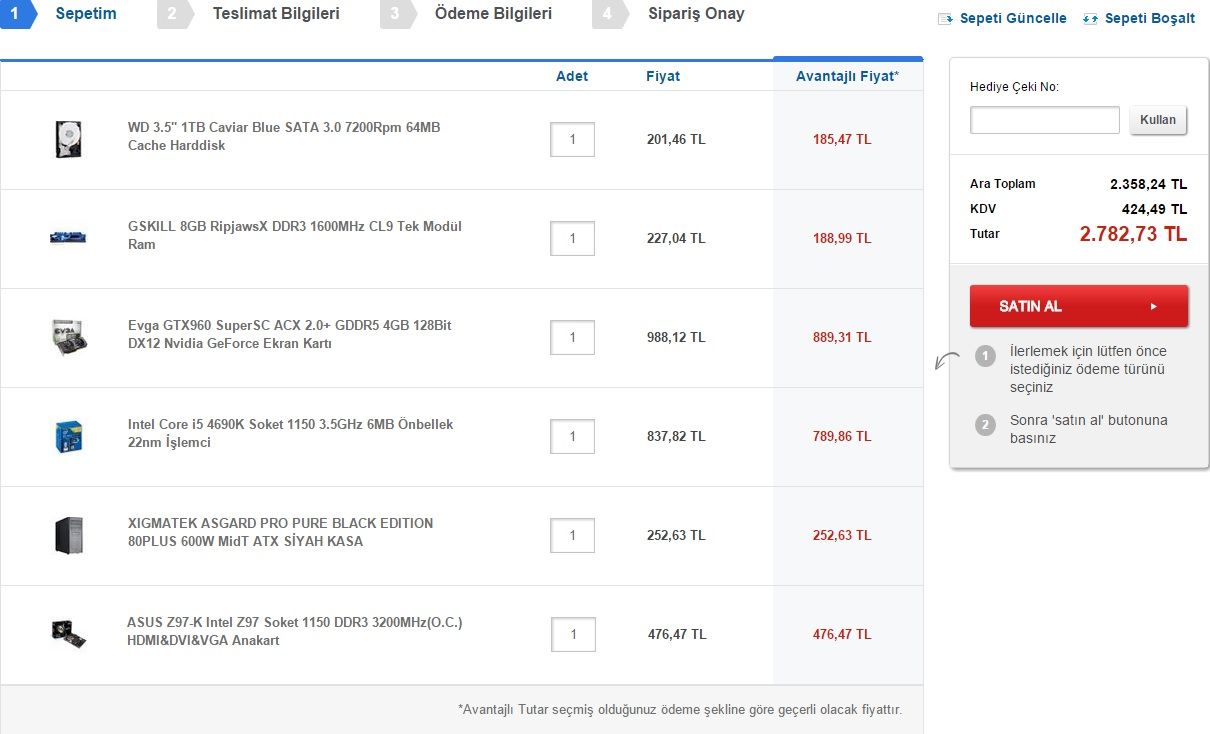Open the GSKILL 8GB RipjawsX product link
Image resolution: width=1210 pixels, height=734 pixels.
pos(294,235)
